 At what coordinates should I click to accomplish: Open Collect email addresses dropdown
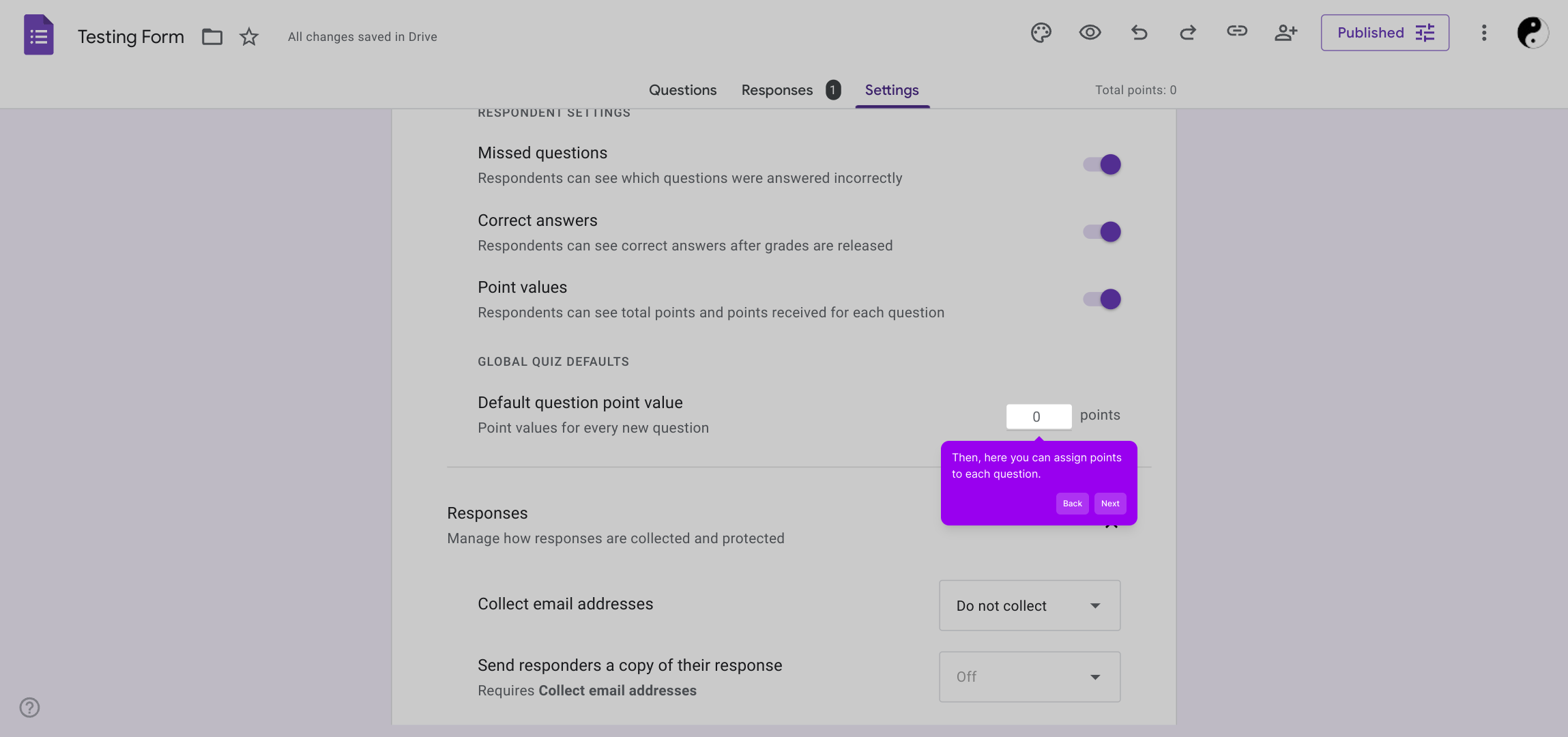[x=1029, y=605]
